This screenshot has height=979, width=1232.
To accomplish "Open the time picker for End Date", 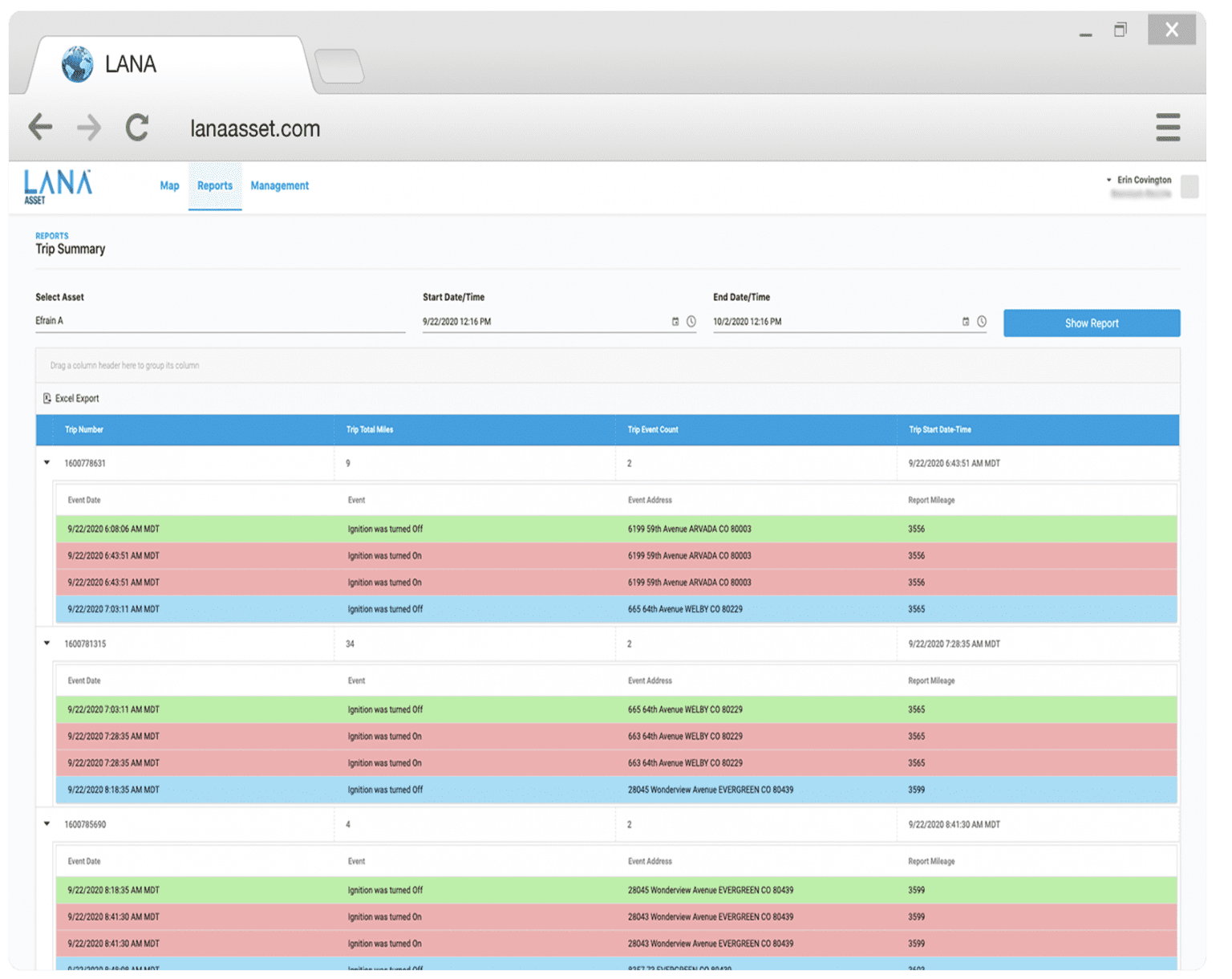I will coord(983,321).
